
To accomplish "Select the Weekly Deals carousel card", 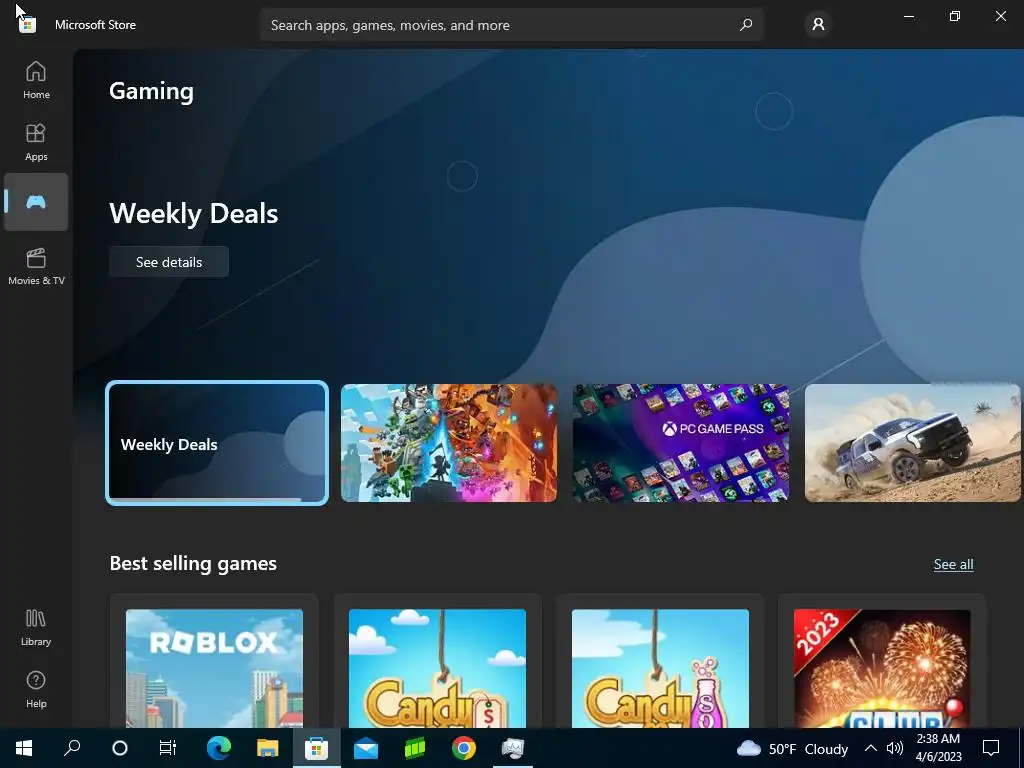I will click(217, 443).
